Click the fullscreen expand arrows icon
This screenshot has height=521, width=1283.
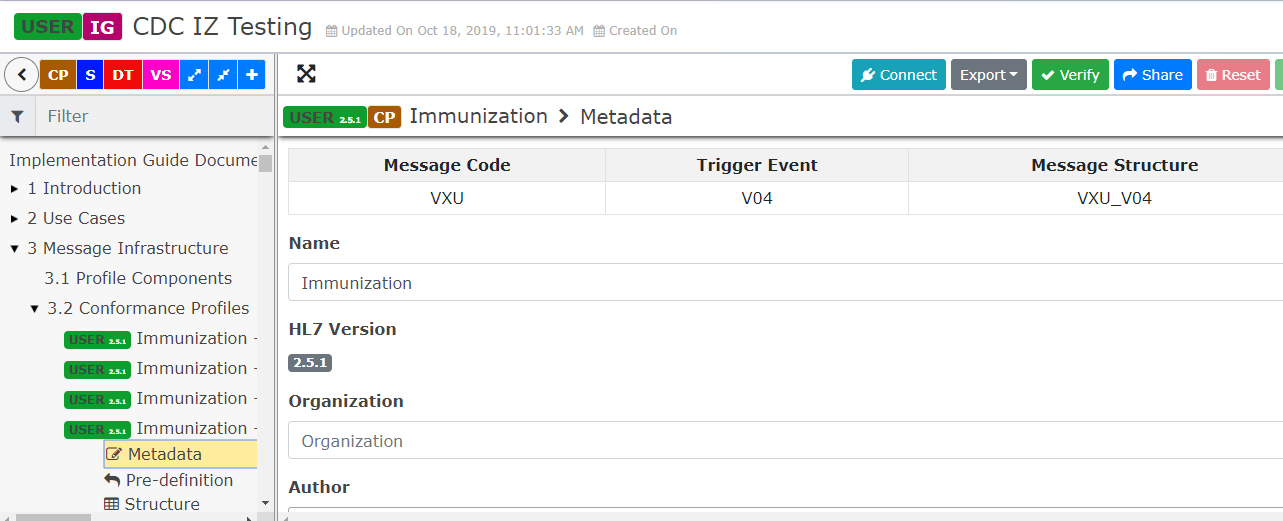pos(306,74)
